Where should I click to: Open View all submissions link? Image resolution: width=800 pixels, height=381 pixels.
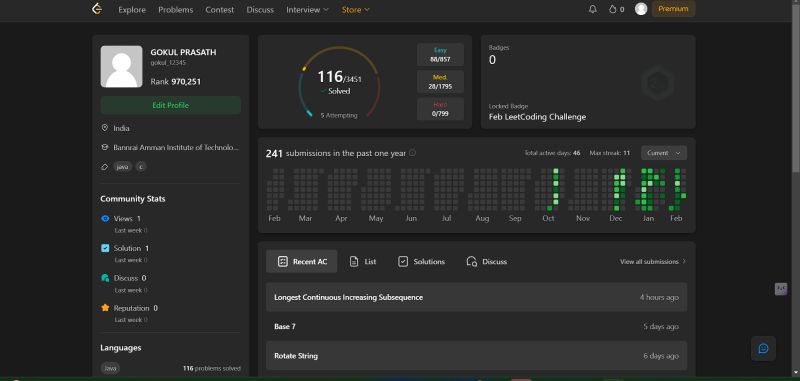pos(653,261)
